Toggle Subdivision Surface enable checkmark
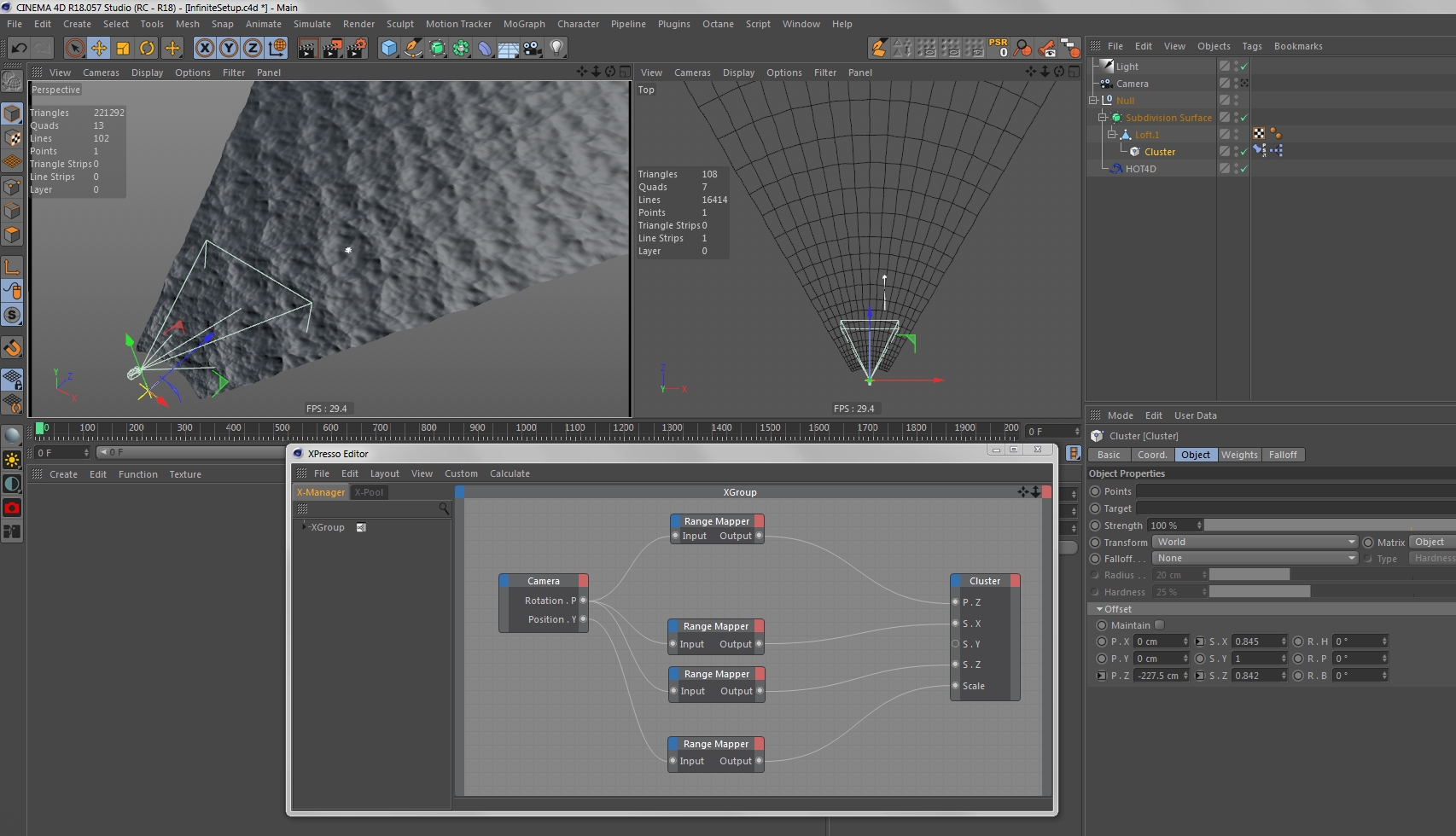The width and height of the screenshot is (1456, 836). click(x=1243, y=118)
